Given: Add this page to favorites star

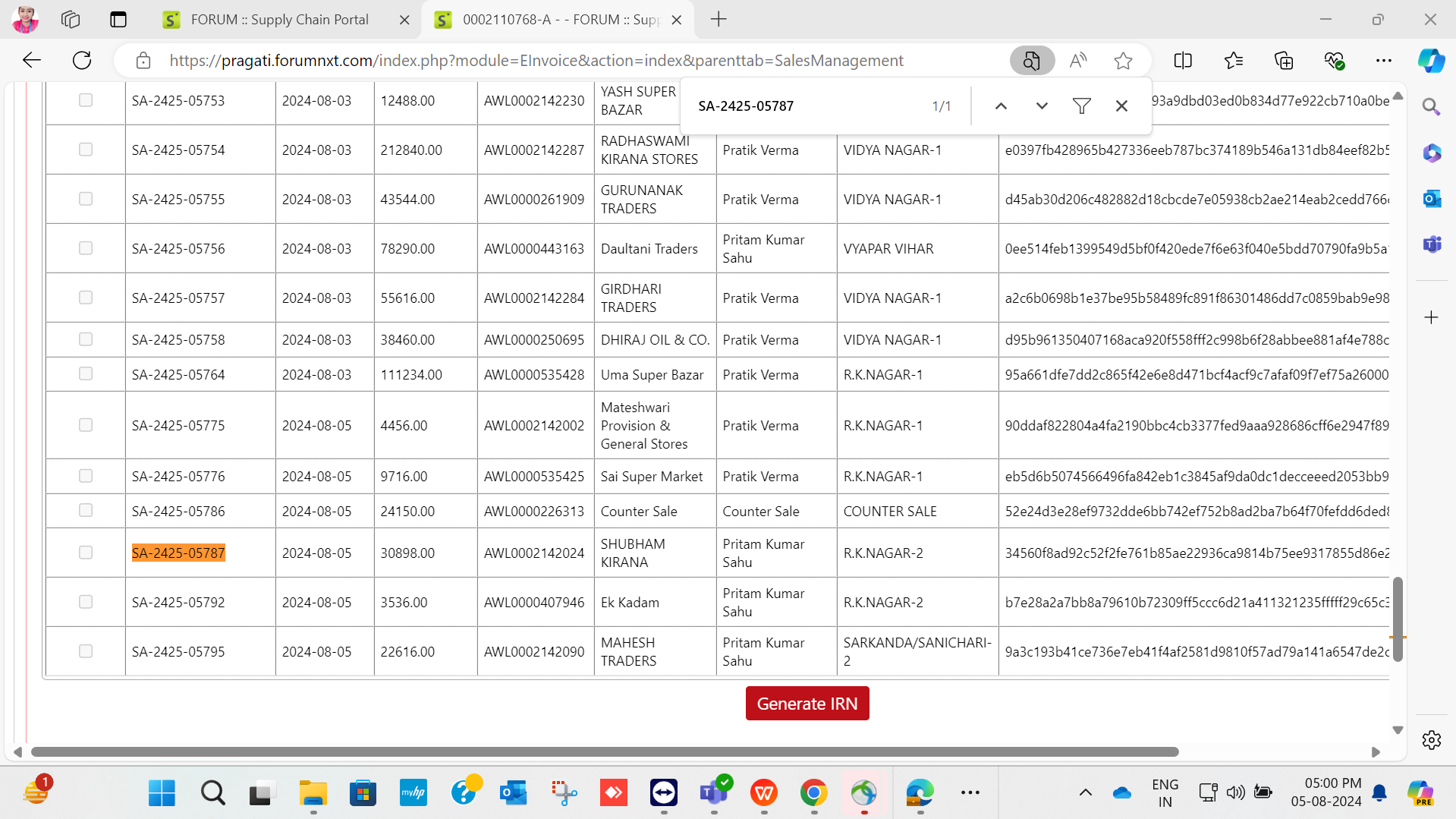Looking at the screenshot, I should tap(1123, 61).
